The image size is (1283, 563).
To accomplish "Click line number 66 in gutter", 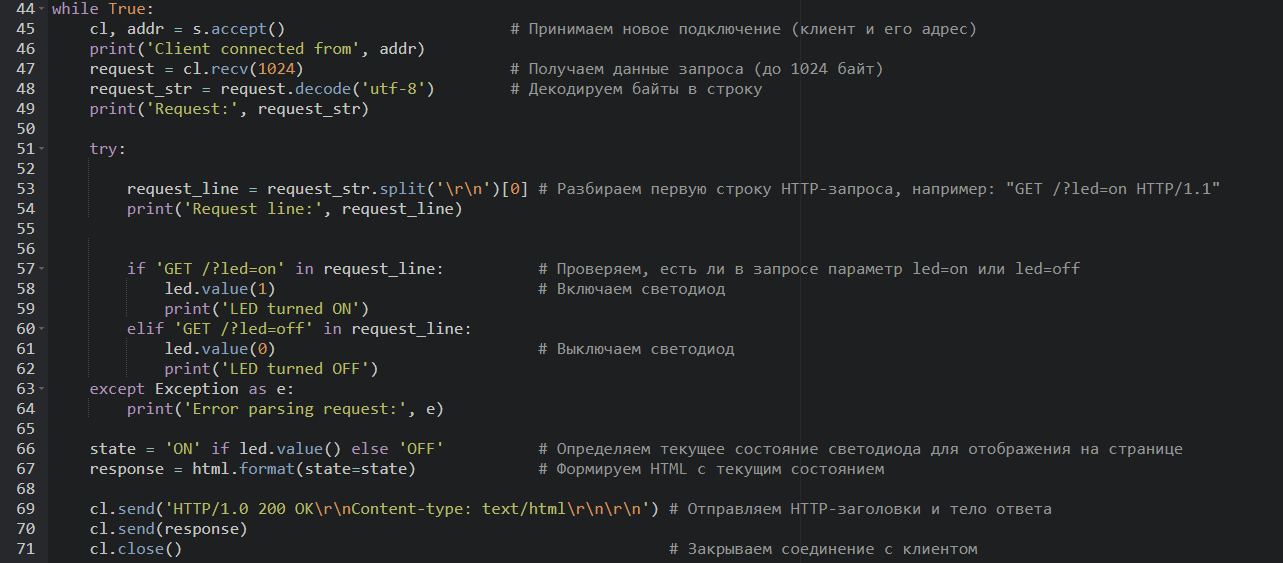I will [x=26, y=449].
